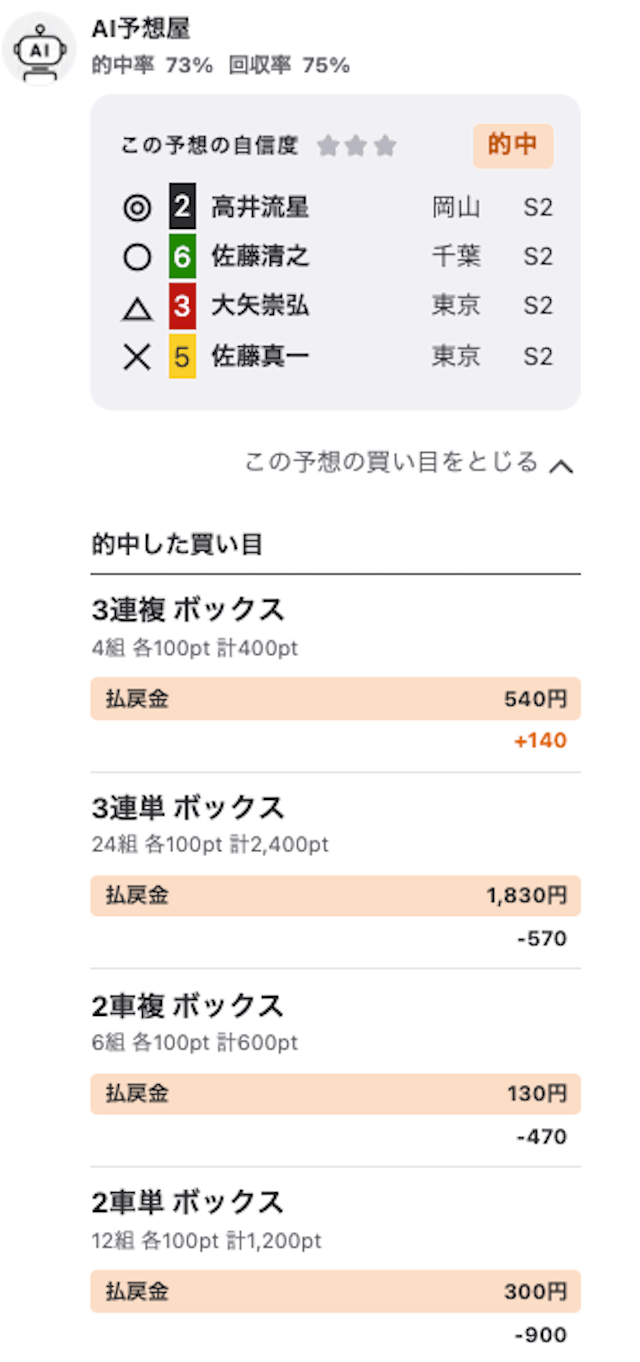Click the 2車単 払戻金 300円 bar
Screen dimensions: 640x1362
(335, 1292)
